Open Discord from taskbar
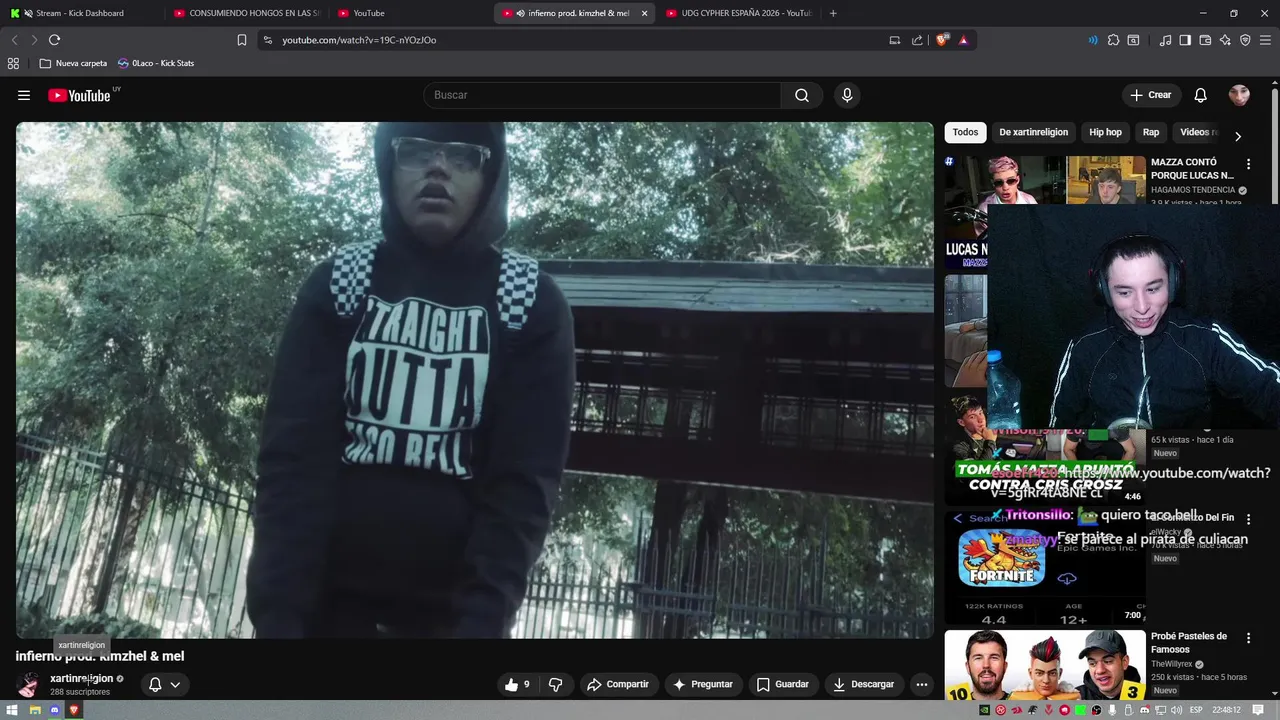The image size is (1280, 720). 54,710
